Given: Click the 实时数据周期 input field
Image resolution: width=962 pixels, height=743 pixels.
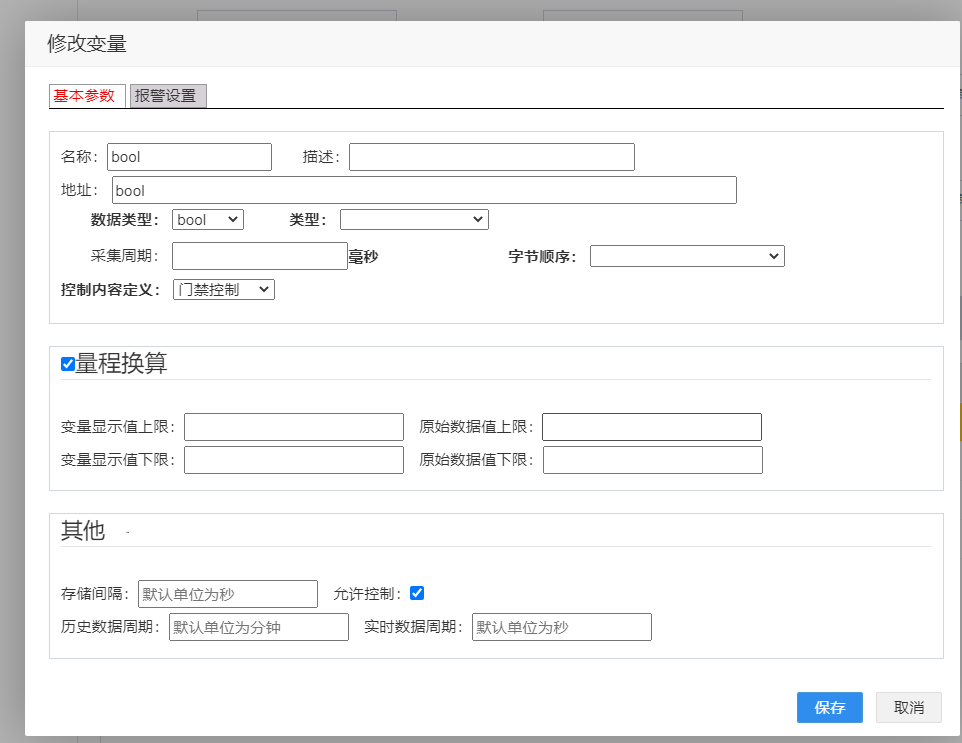Looking at the screenshot, I should point(561,627).
